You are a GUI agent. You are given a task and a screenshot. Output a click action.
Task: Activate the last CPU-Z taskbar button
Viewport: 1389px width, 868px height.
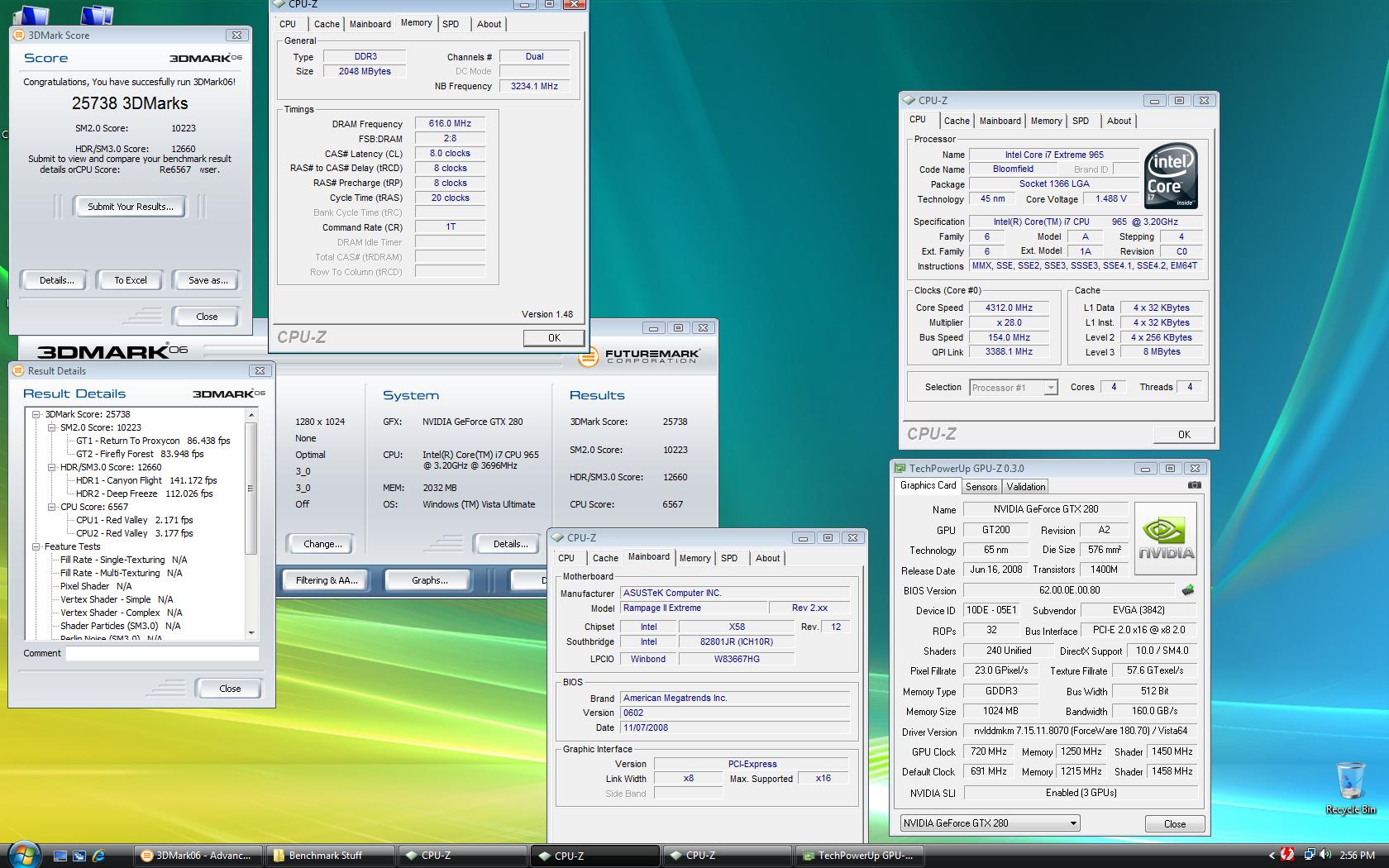[727, 856]
